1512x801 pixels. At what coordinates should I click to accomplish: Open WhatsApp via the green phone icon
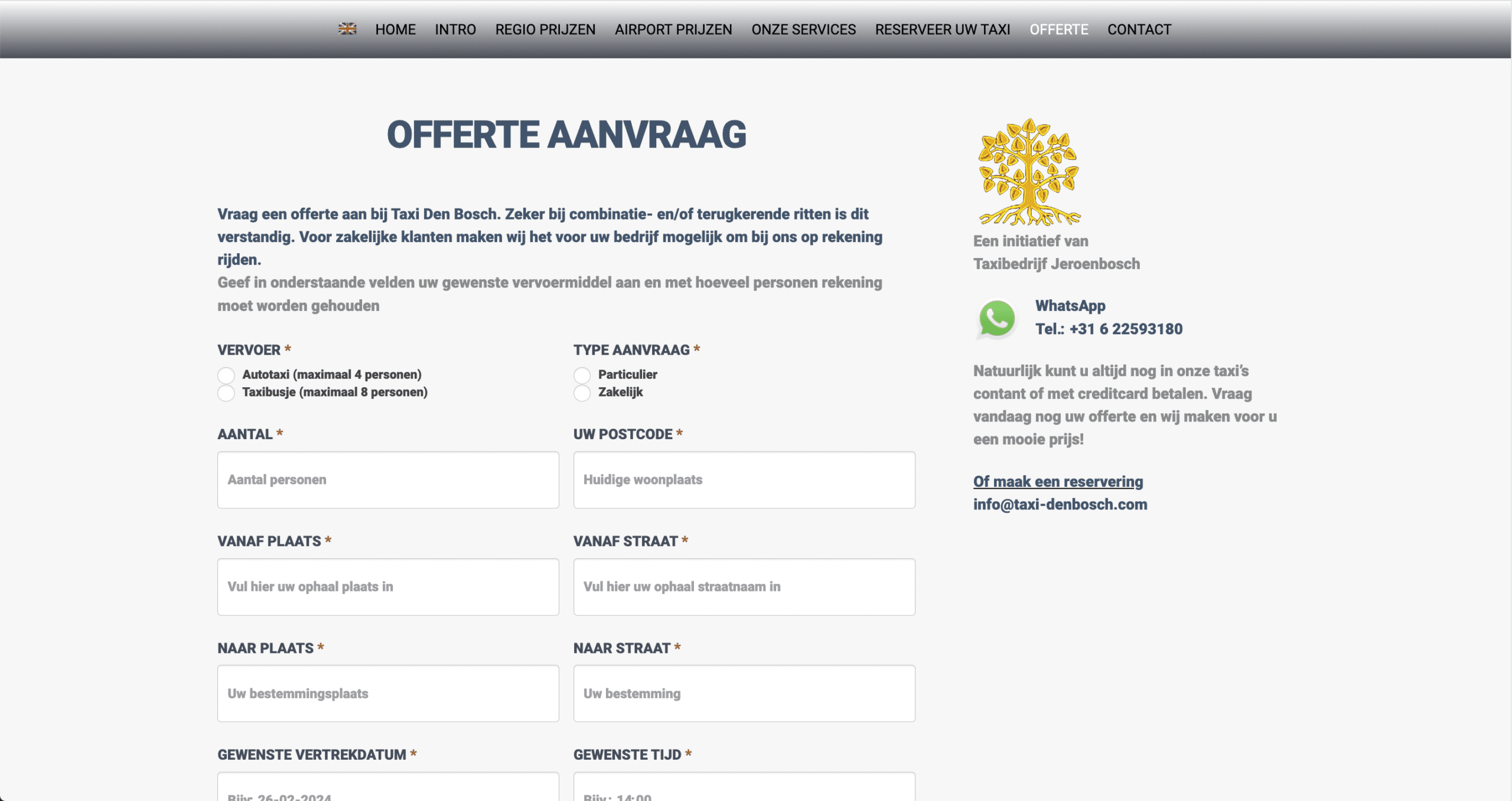click(x=996, y=319)
